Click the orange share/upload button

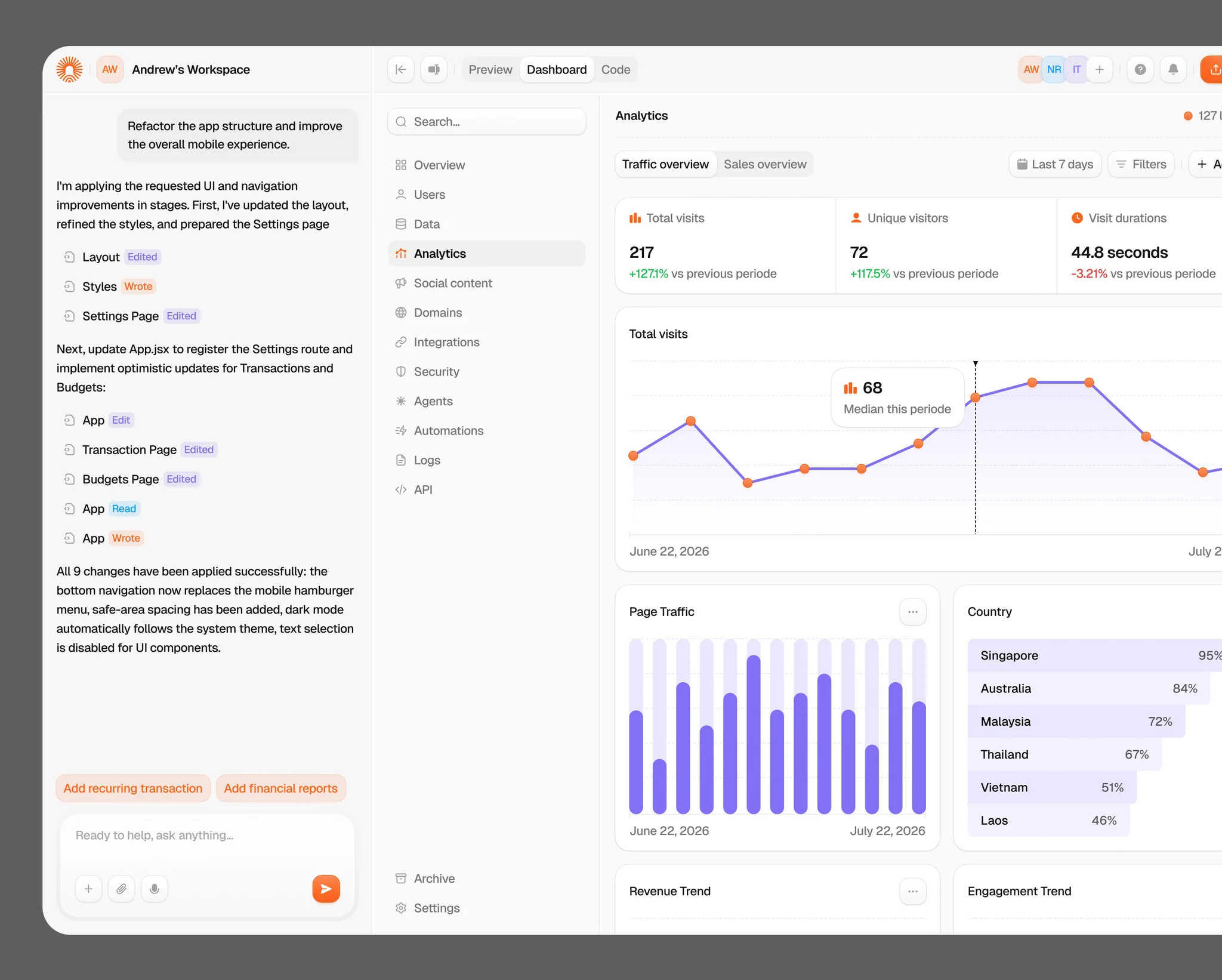[x=1212, y=70]
